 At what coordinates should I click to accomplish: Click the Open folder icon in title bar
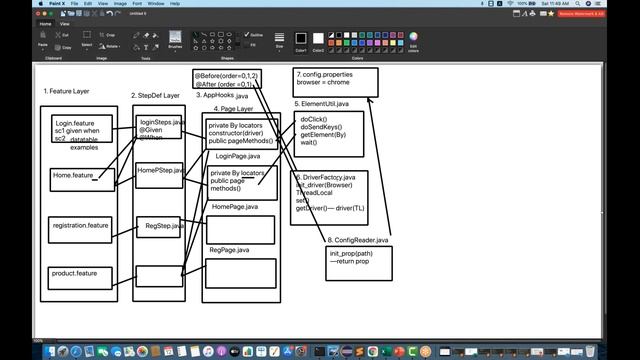(71, 13)
